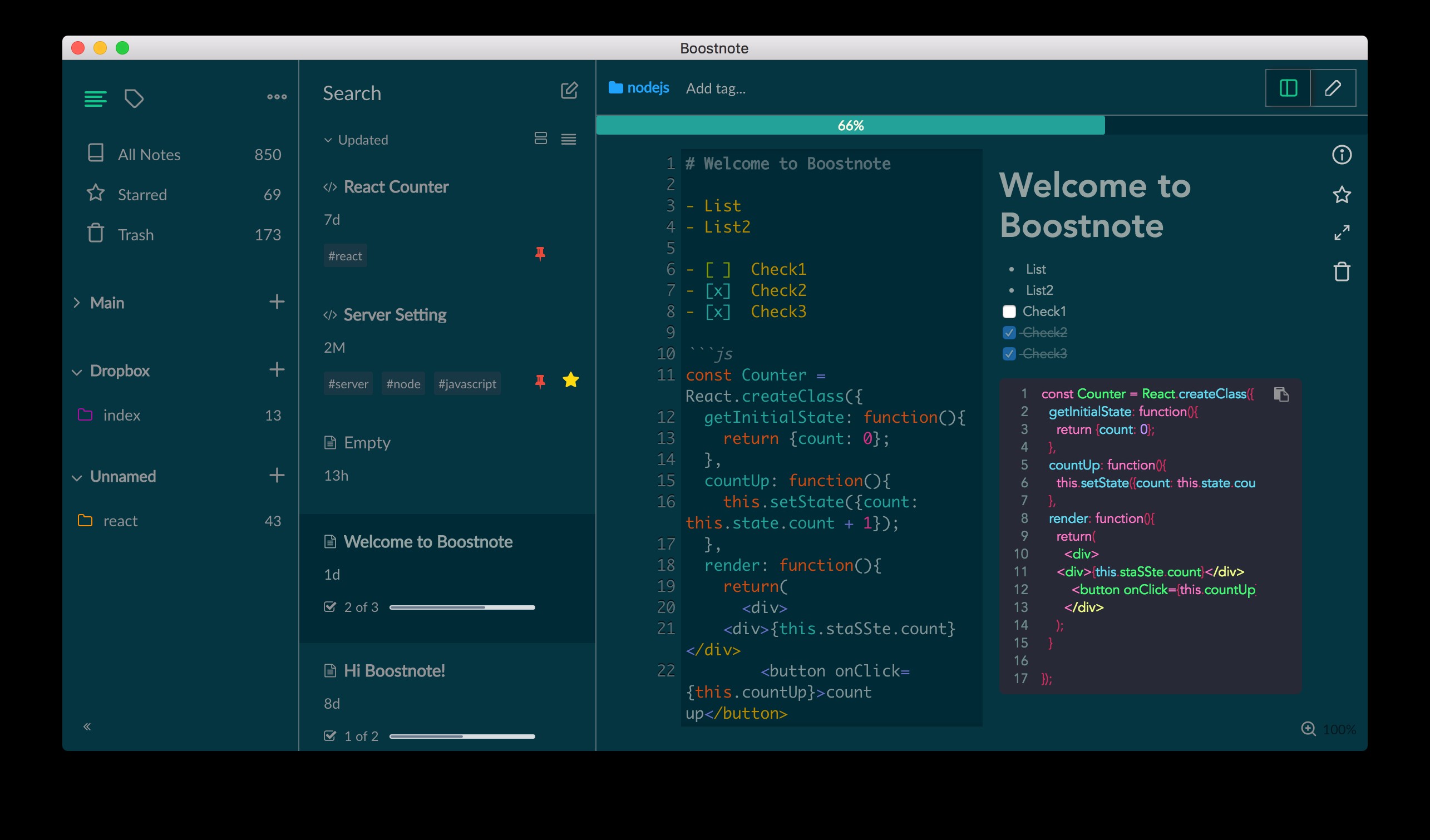Open the Starred notes list
Viewport: 1430px width, 840px height.
[x=142, y=195]
